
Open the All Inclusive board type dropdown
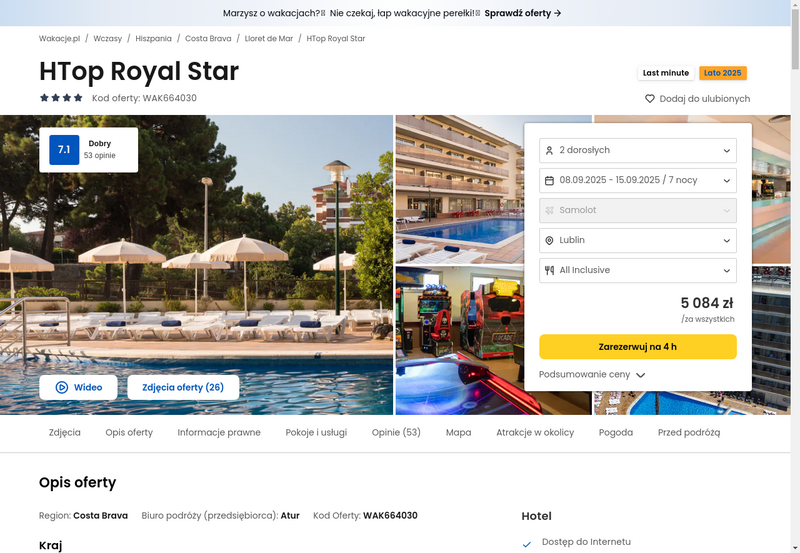[638, 270]
